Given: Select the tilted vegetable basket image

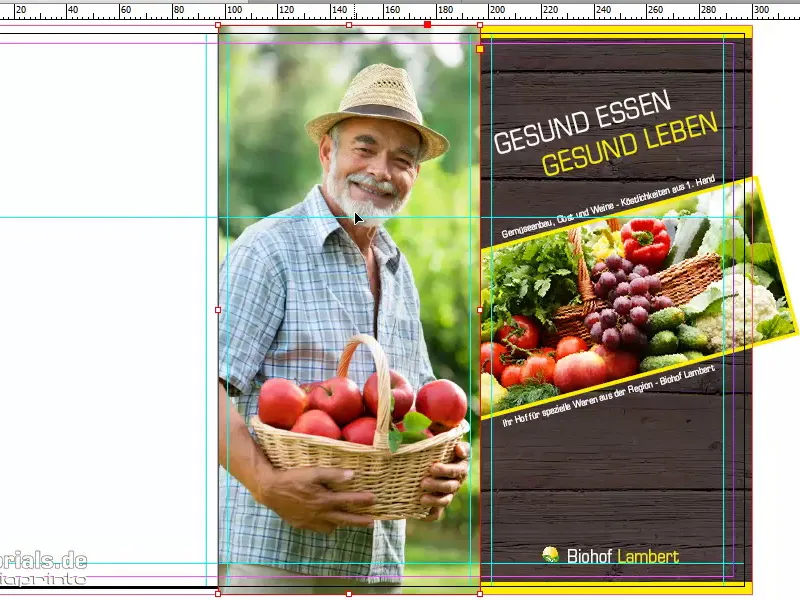Looking at the screenshot, I should click(638, 297).
